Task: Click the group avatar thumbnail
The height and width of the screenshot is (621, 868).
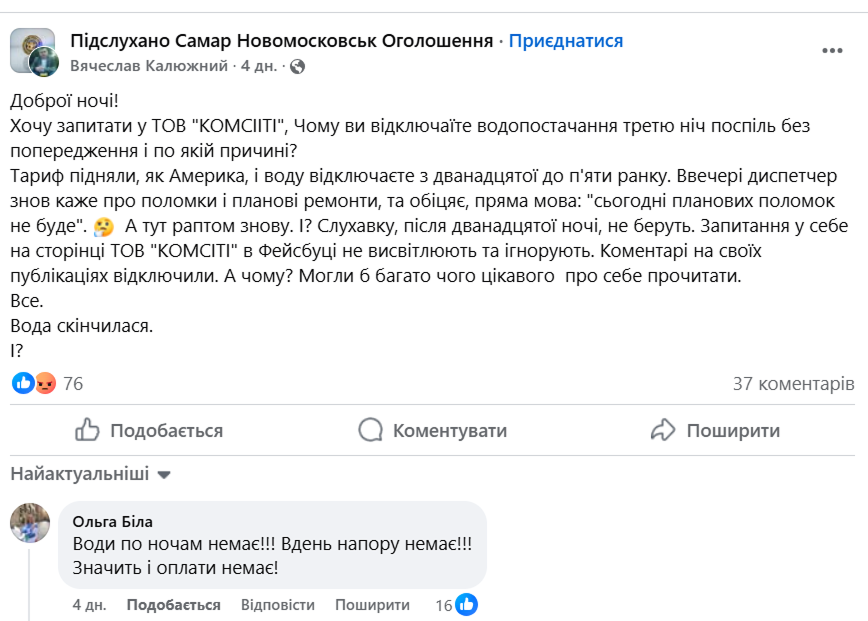Action: [32, 50]
